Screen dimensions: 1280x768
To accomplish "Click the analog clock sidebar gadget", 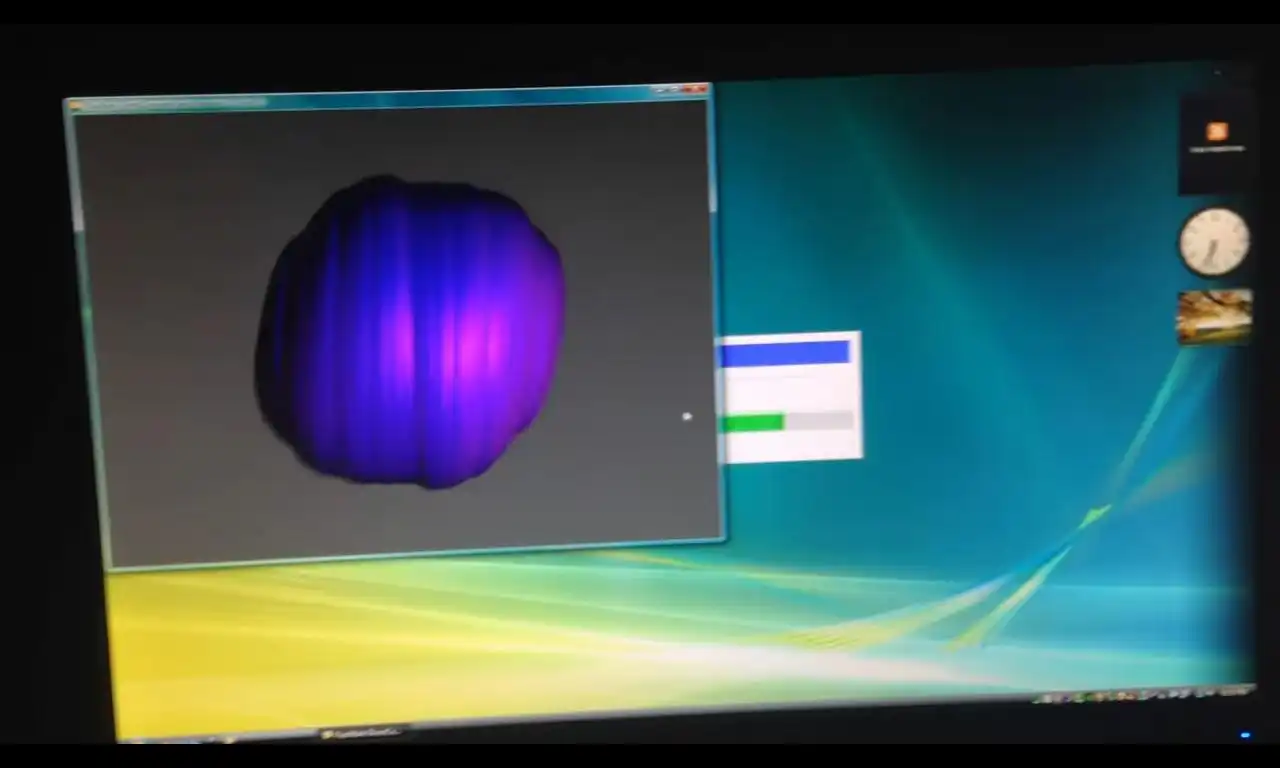I will click(x=1214, y=242).
